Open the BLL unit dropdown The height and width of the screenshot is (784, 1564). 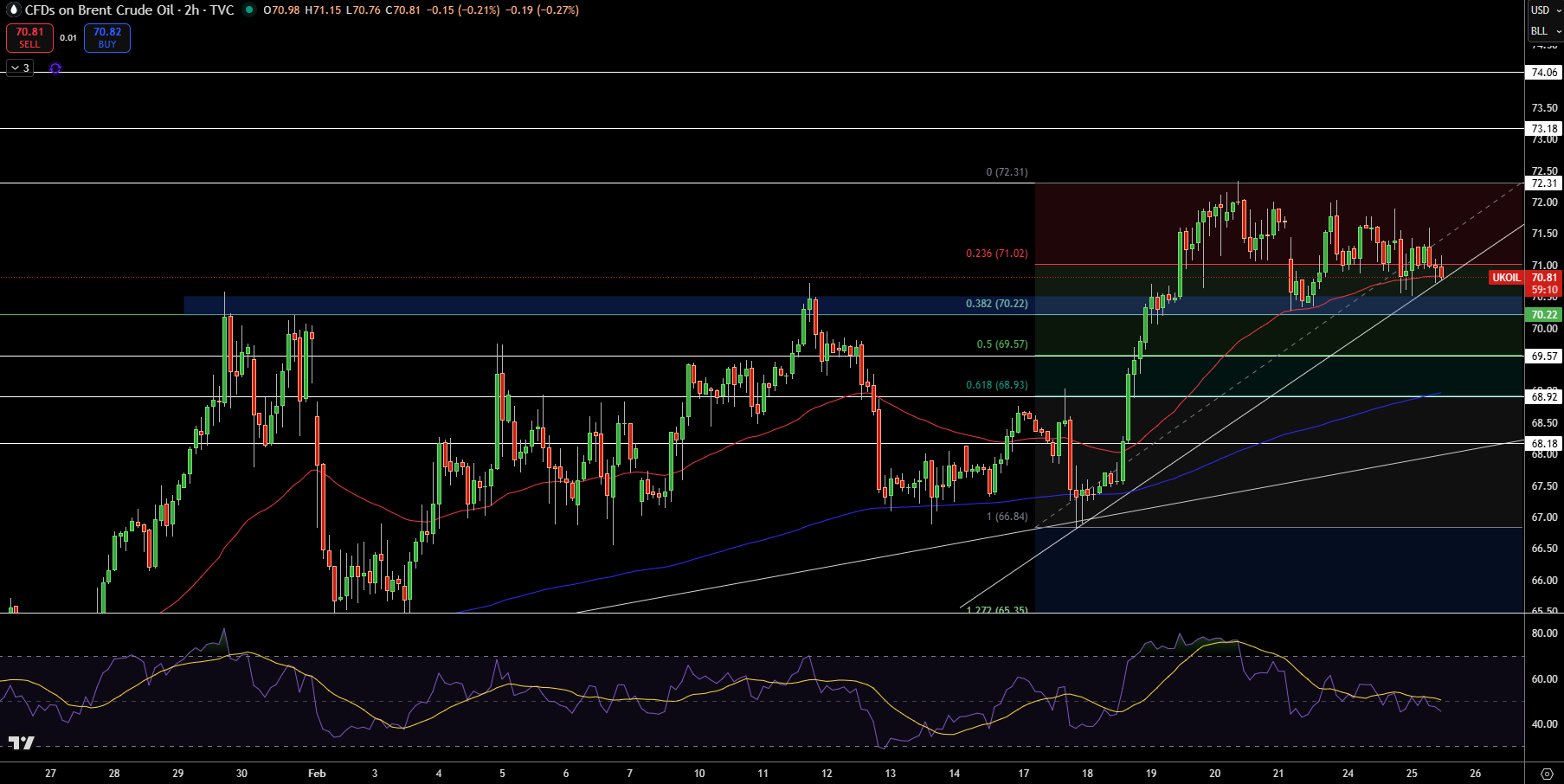click(1545, 31)
